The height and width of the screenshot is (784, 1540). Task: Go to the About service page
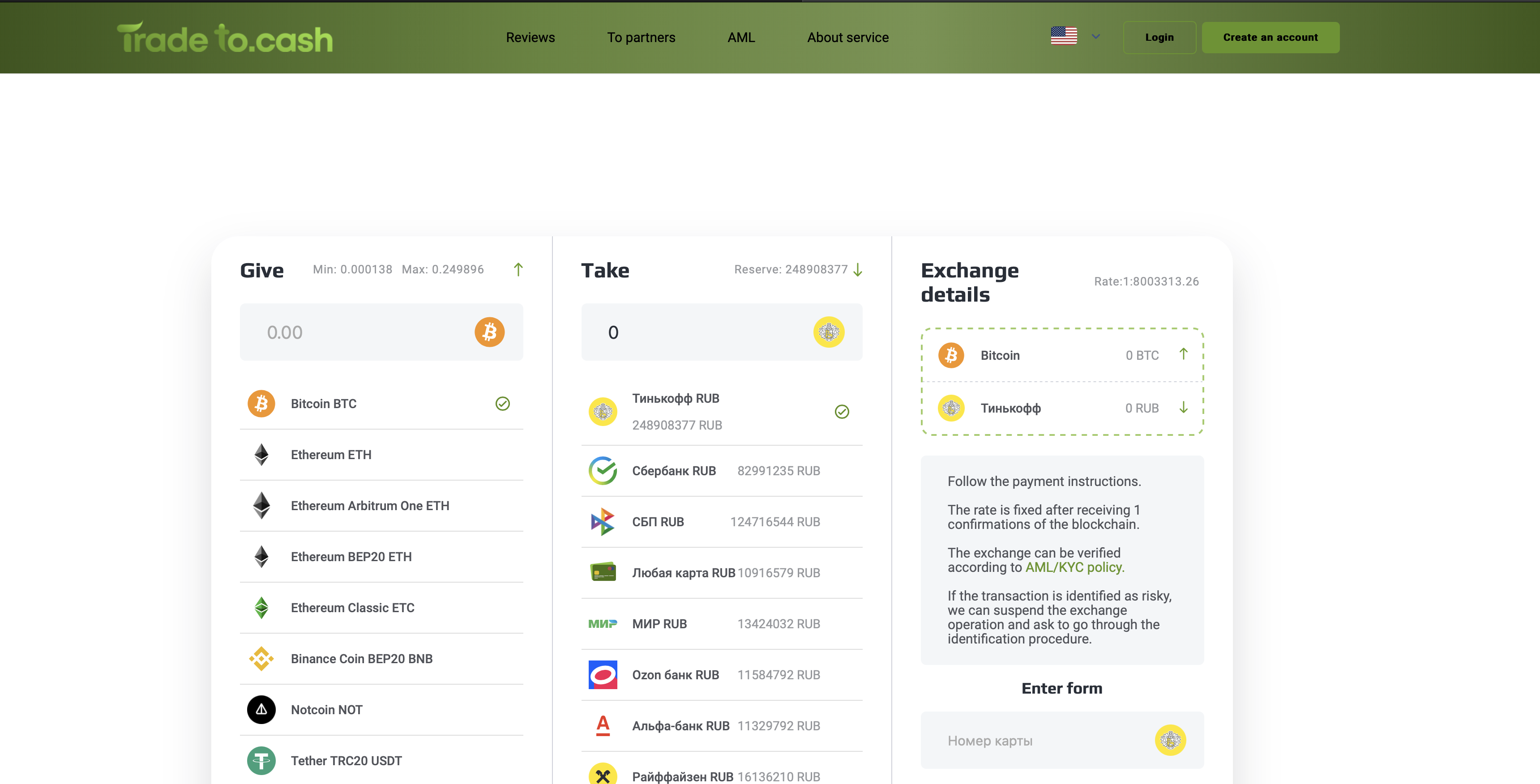[848, 38]
